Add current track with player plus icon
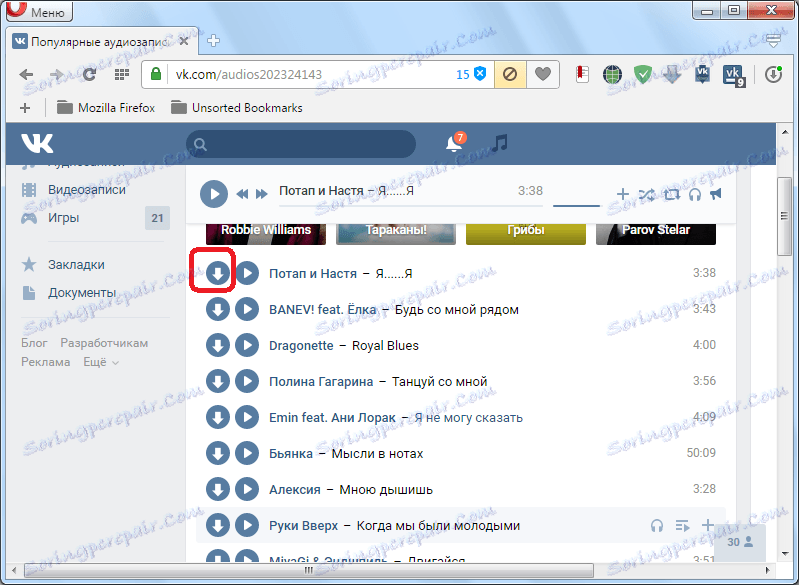Image resolution: width=799 pixels, height=585 pixels. (622, 194)
